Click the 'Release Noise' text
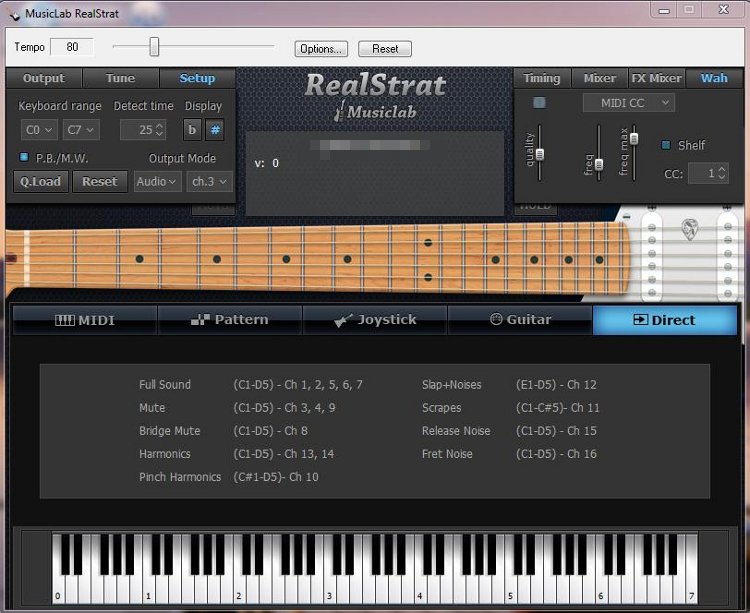 click(456, 431)
